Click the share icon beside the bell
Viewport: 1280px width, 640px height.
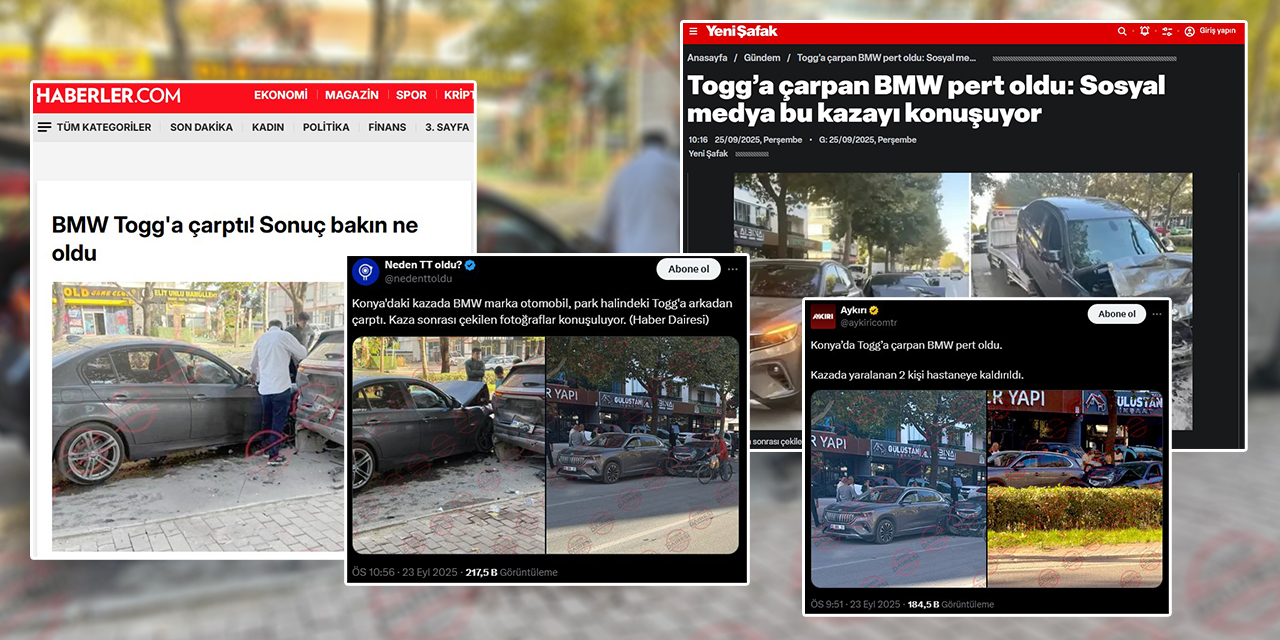[x=1167, y=31]
